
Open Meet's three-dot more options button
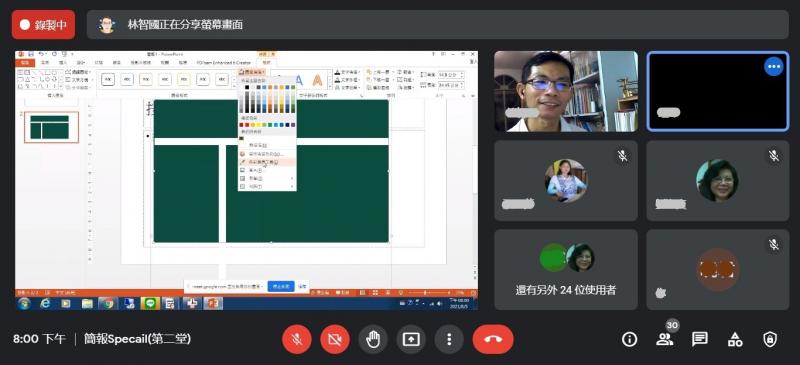(449, 339)
